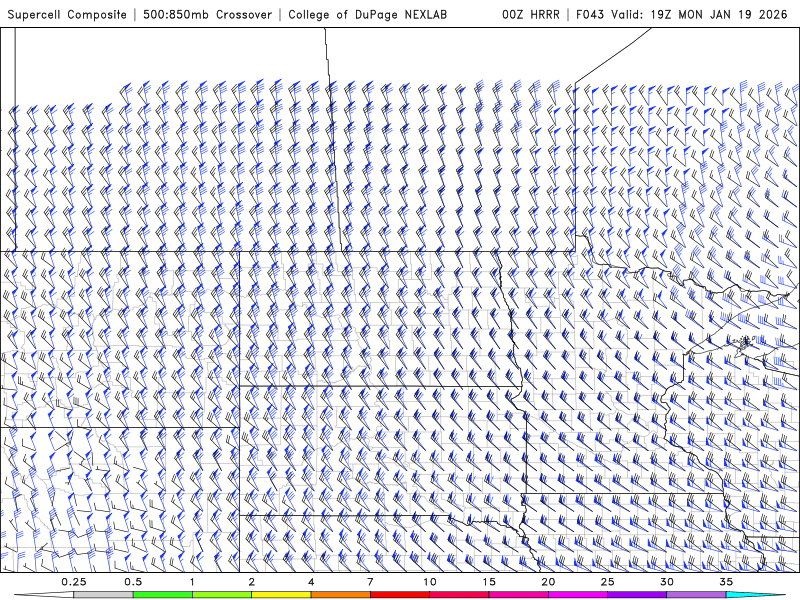Click the '0.5' legend value

pyautogui.click(x=133, y=582)
